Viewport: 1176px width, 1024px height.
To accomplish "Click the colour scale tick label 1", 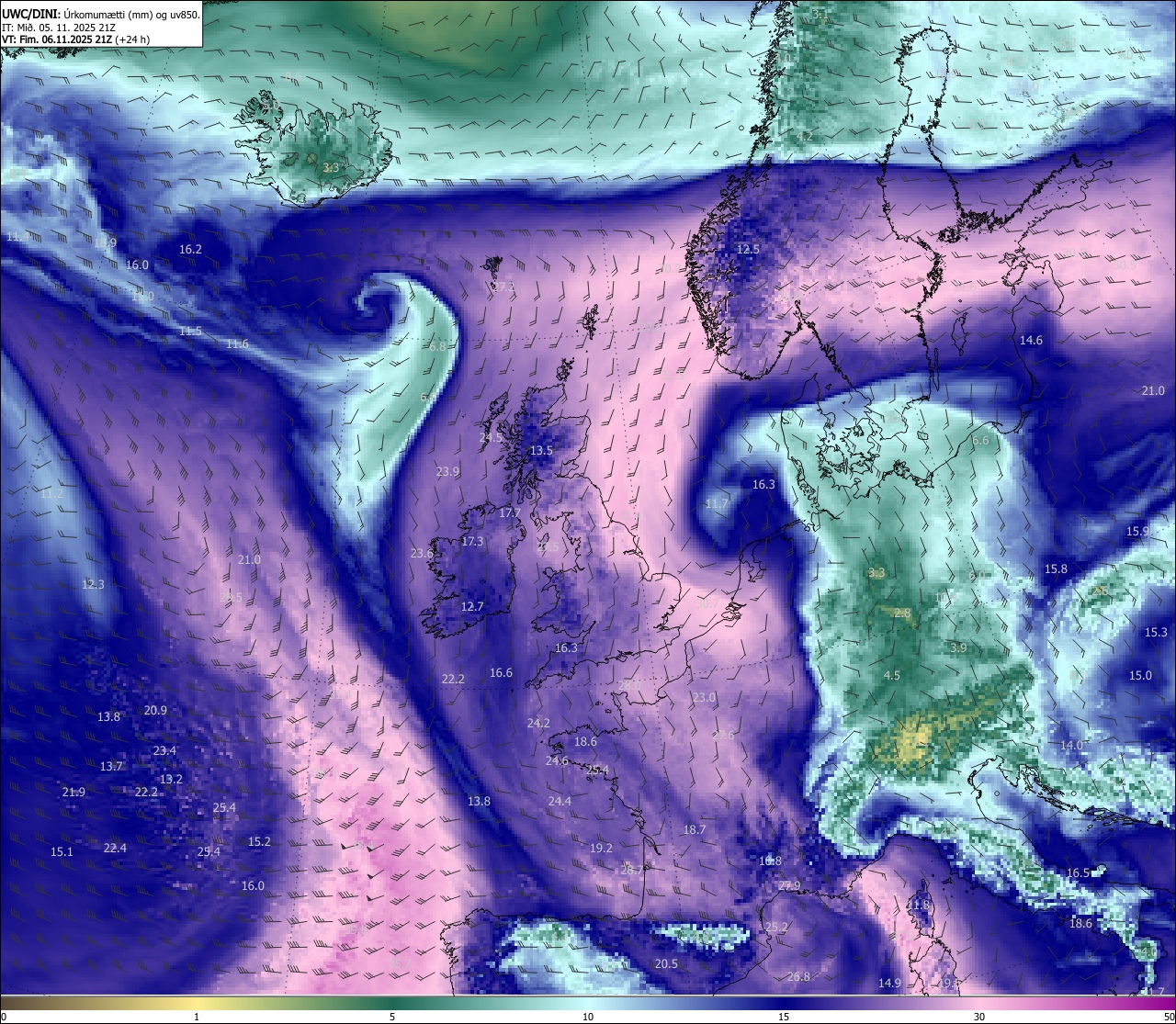I will click(197, 1017).
